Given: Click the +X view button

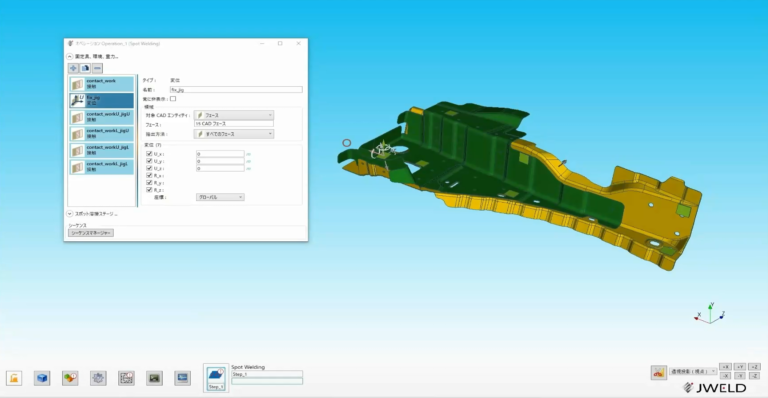Looking at the screenshot, I should [725, 367].
